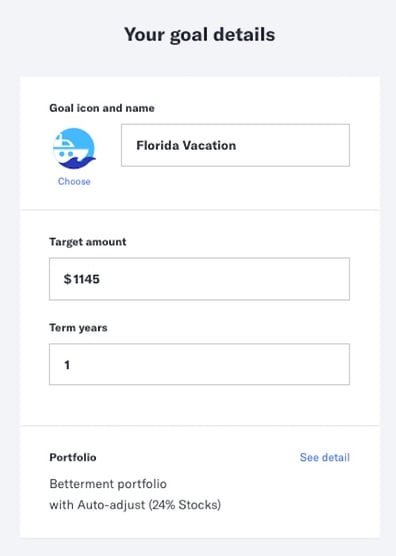Click the Portfolio section heading
The image size is (396, 556).
tap(73, 457)
